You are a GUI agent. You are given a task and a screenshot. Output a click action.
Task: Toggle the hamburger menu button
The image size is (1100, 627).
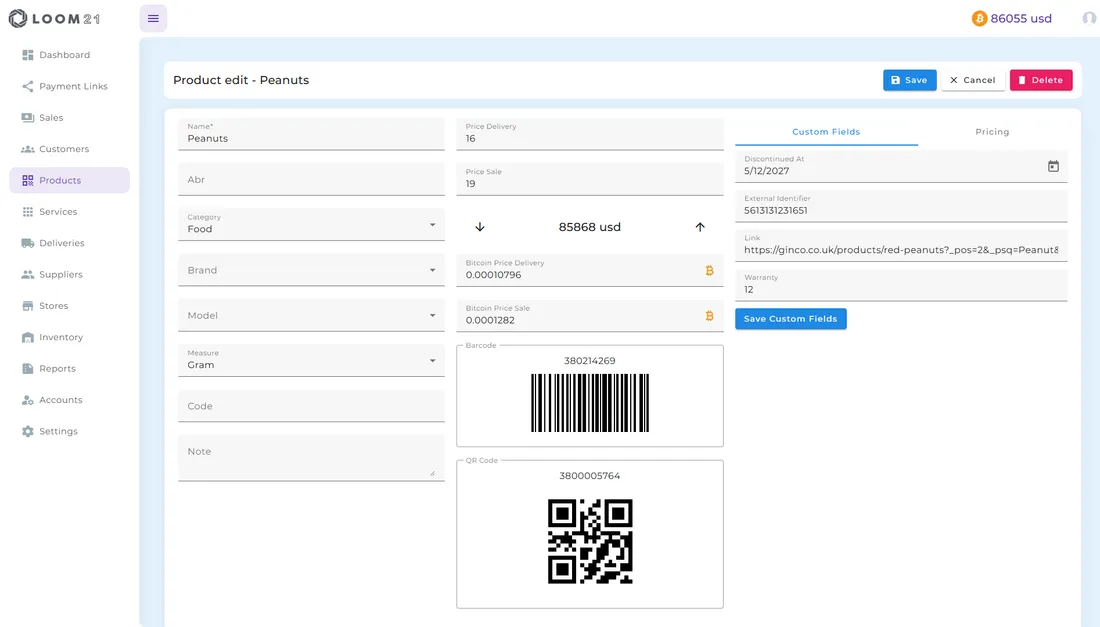153,18
